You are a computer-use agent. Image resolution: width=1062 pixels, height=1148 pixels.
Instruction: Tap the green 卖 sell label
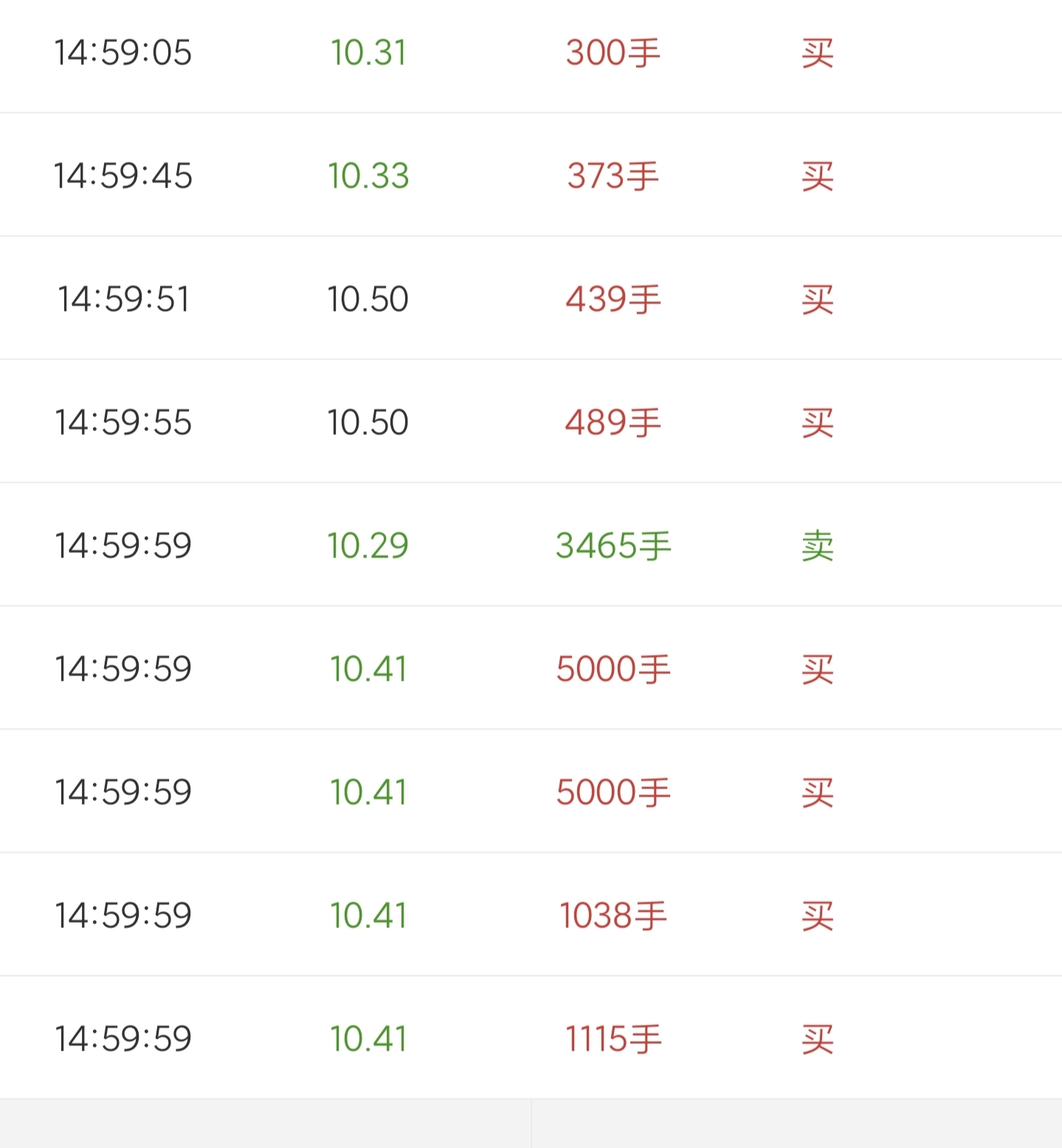click(x=818, y=546)
